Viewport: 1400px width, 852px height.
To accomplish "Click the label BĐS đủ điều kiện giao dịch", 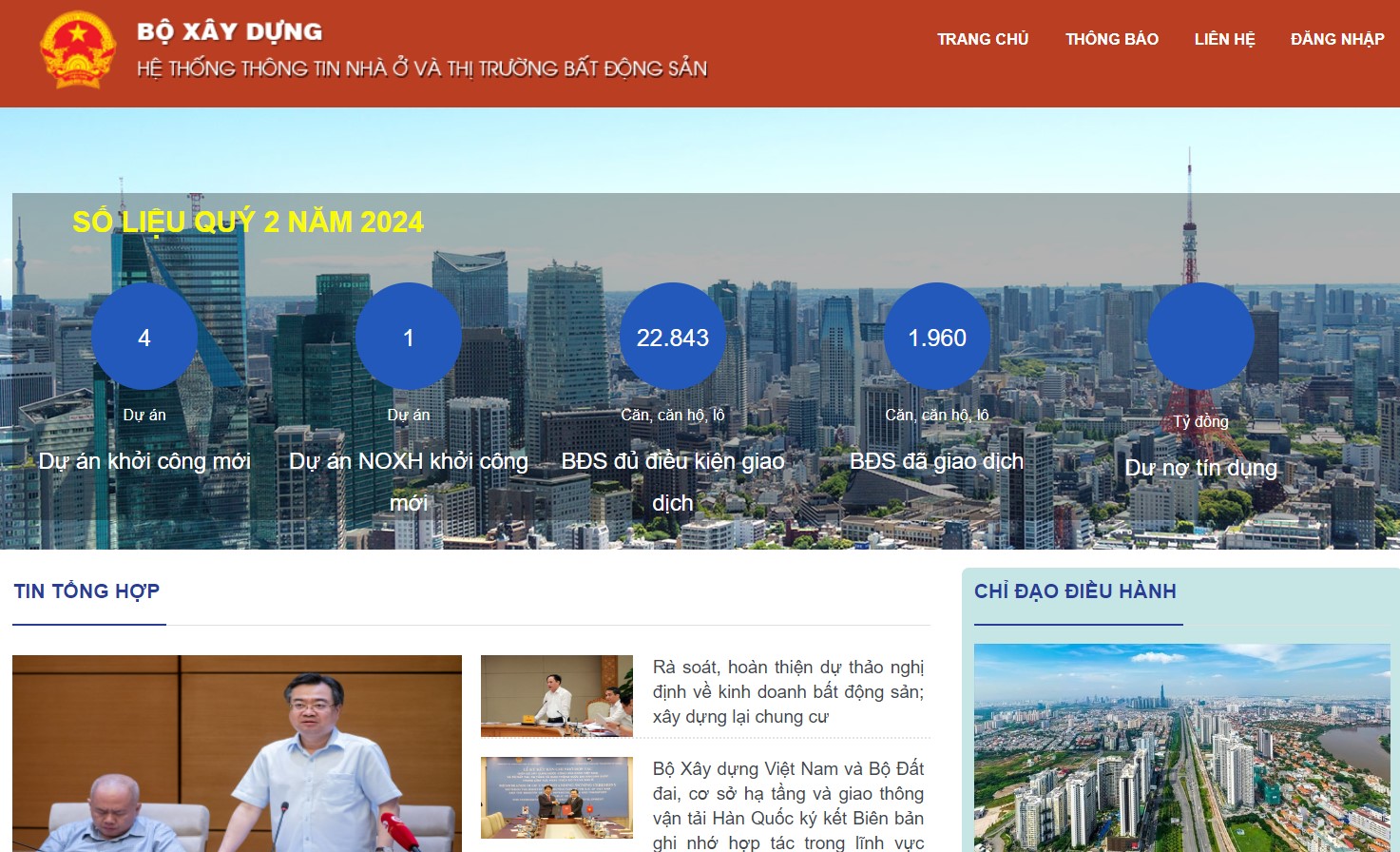I will point(673,482).
